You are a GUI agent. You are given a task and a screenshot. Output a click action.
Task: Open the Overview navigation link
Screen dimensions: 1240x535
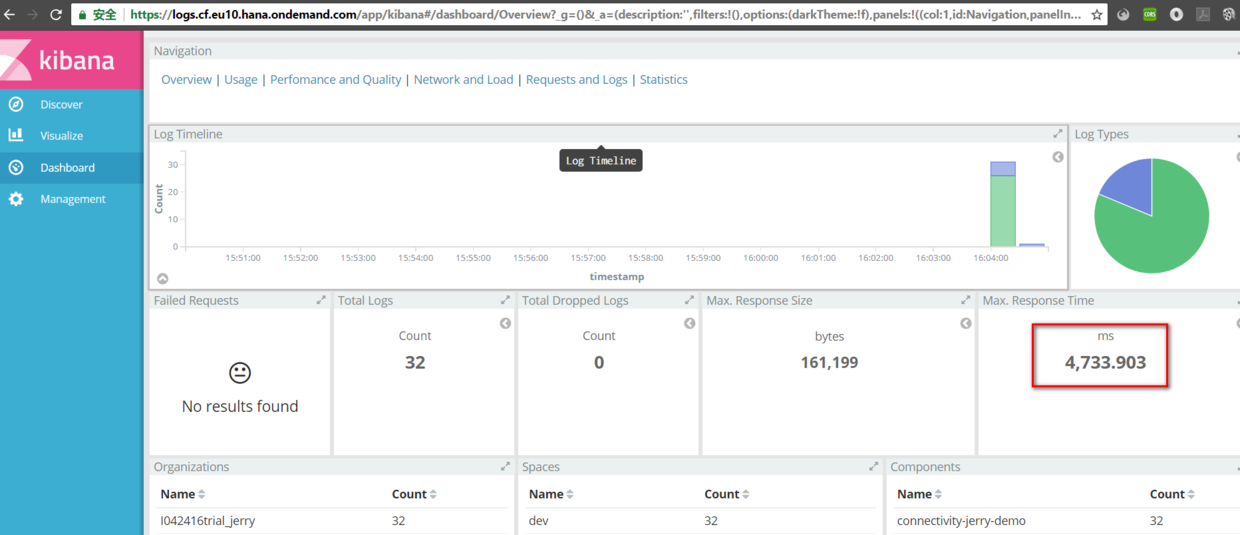pos(186,79)
